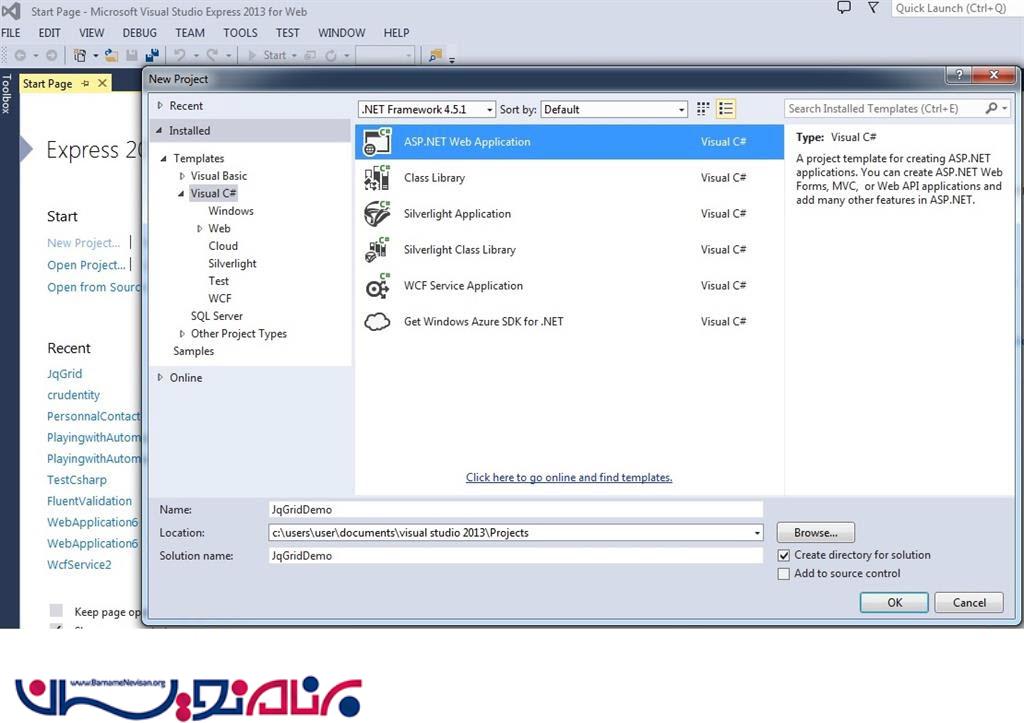
Task: Open the TOOLS menu
Action: click(240, 33)
